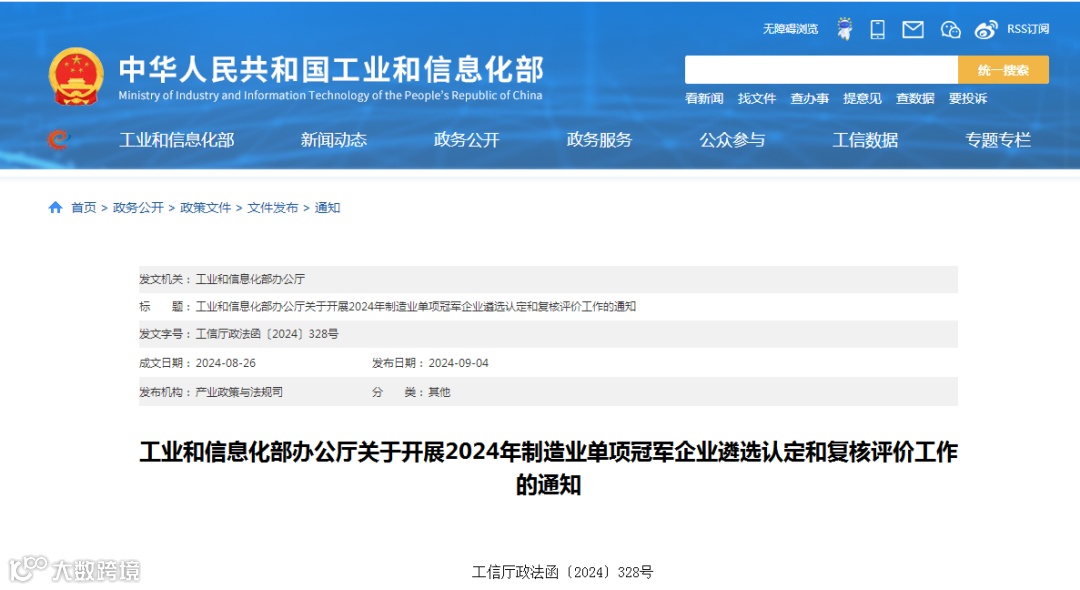Click the national emblem logo
1080x590 pixels.
76,76
